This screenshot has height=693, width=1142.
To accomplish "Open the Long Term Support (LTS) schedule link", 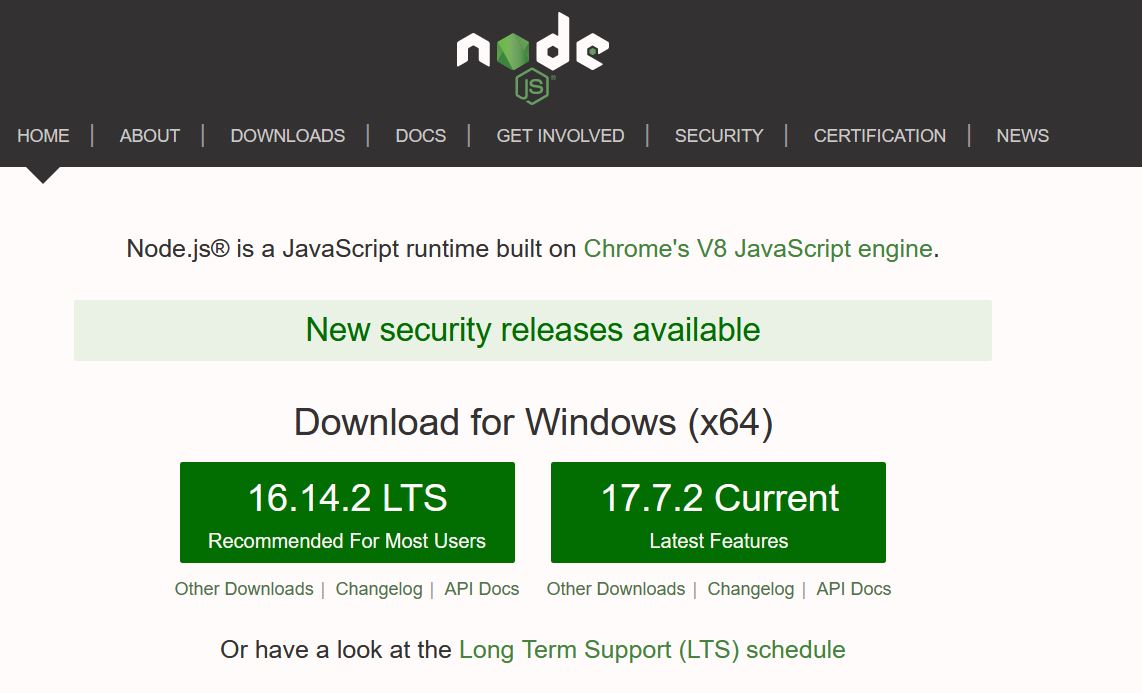I will click(x=652, y=650).
